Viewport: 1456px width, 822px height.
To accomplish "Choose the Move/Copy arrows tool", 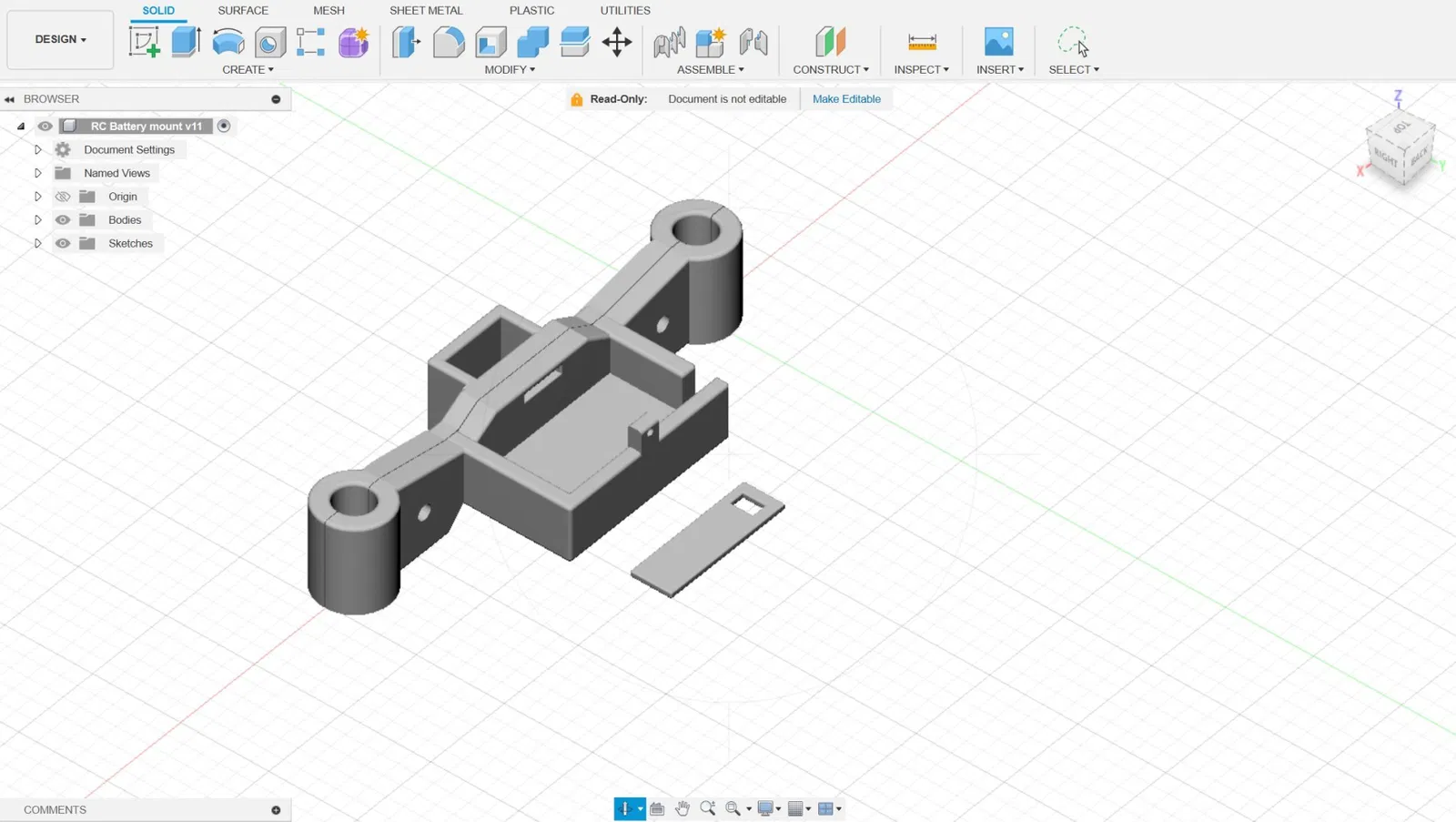I will [617, 42].
